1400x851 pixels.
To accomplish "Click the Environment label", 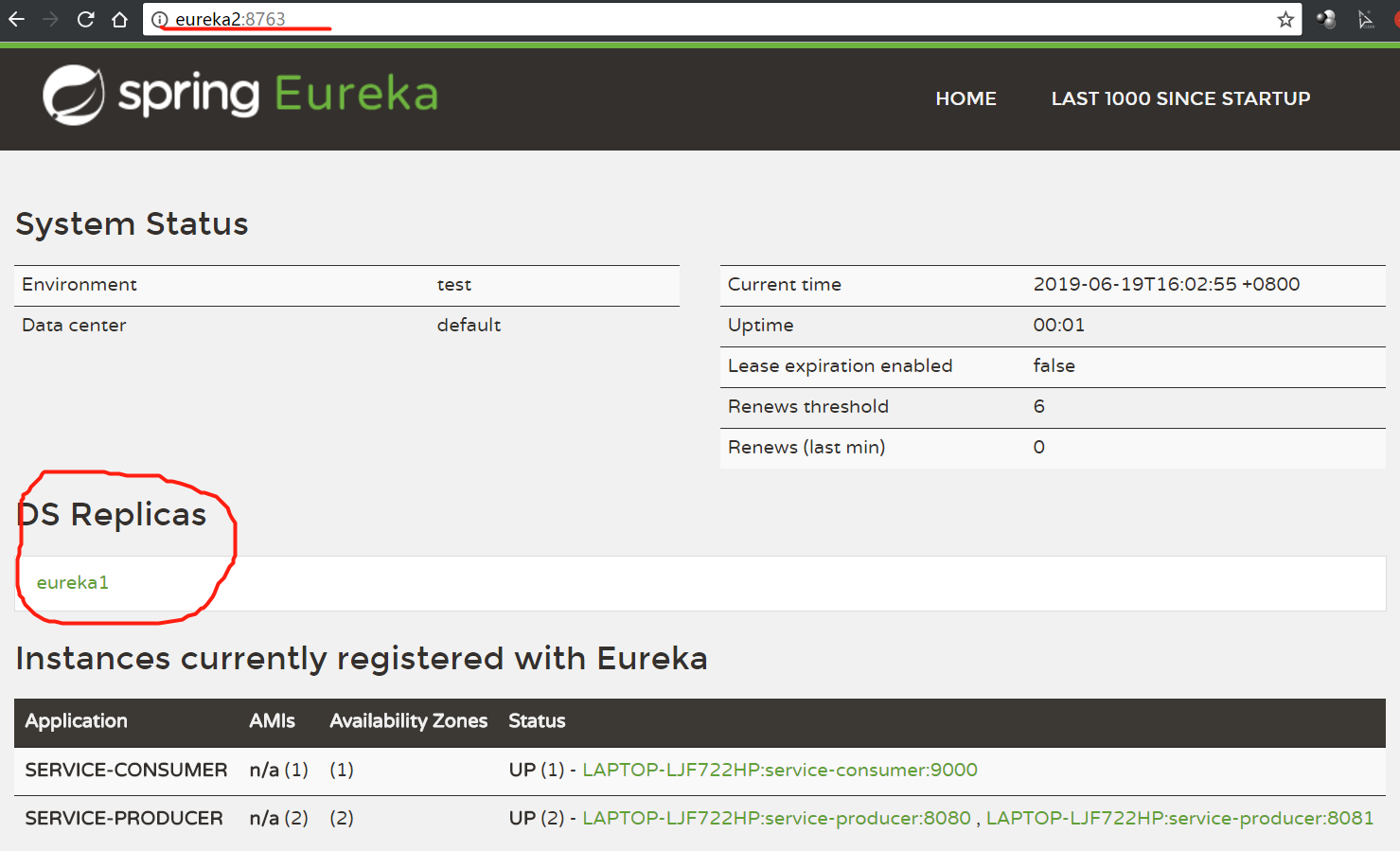I will pyautogui.click(x=80, y=285).
